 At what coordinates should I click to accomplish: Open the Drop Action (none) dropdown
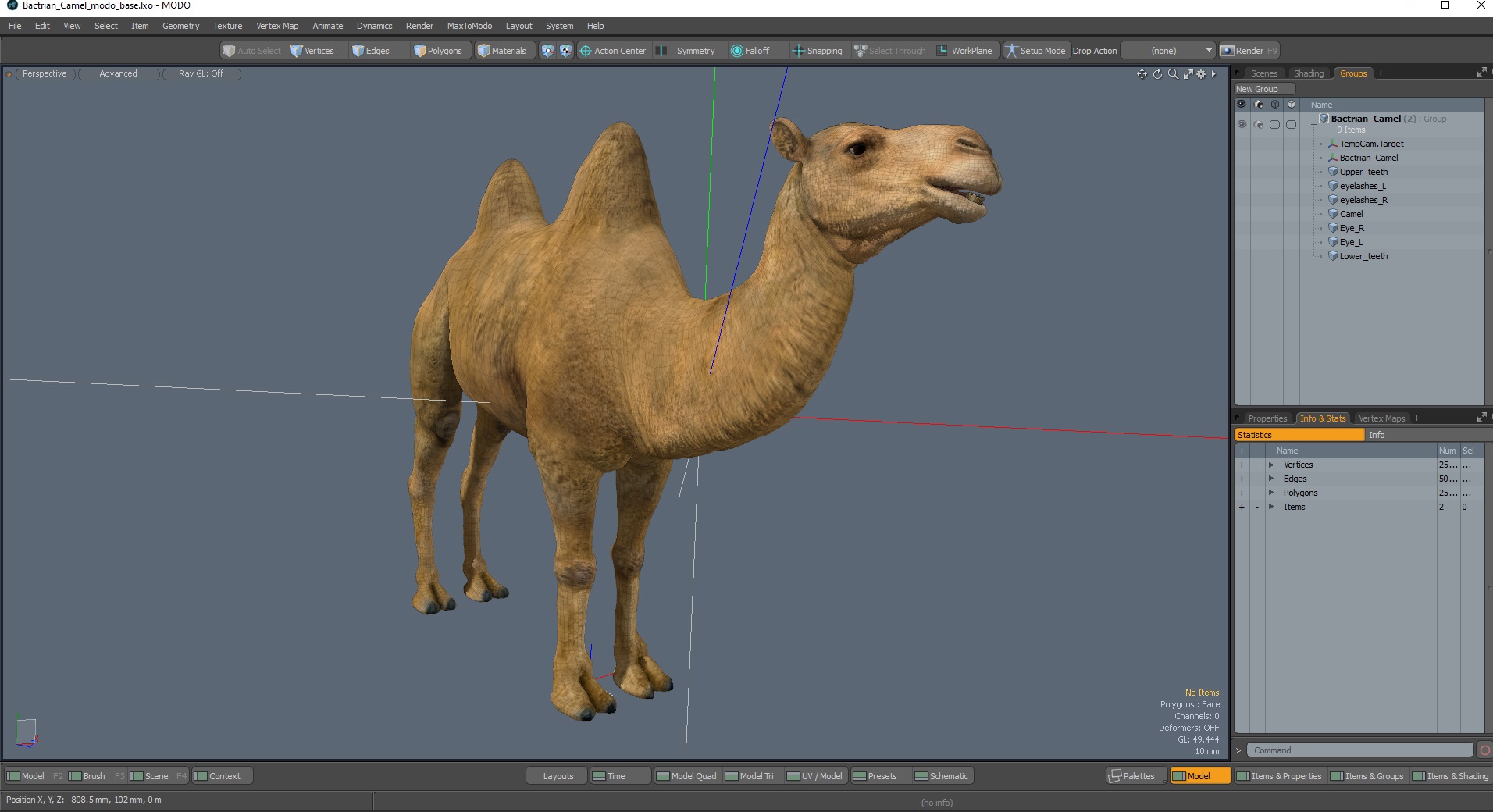(x=1169, y=51)
